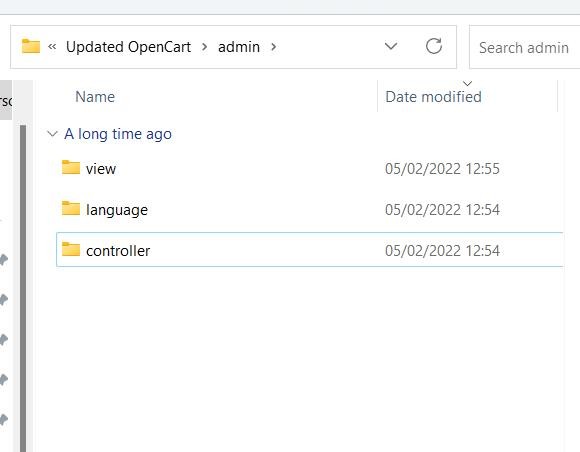Select the admin breadcrumb segment

pos(239,47)
